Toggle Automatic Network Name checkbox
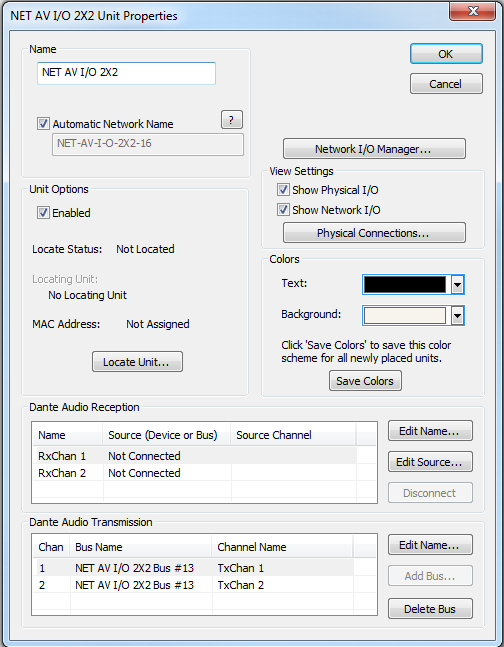 pos(43,123)
